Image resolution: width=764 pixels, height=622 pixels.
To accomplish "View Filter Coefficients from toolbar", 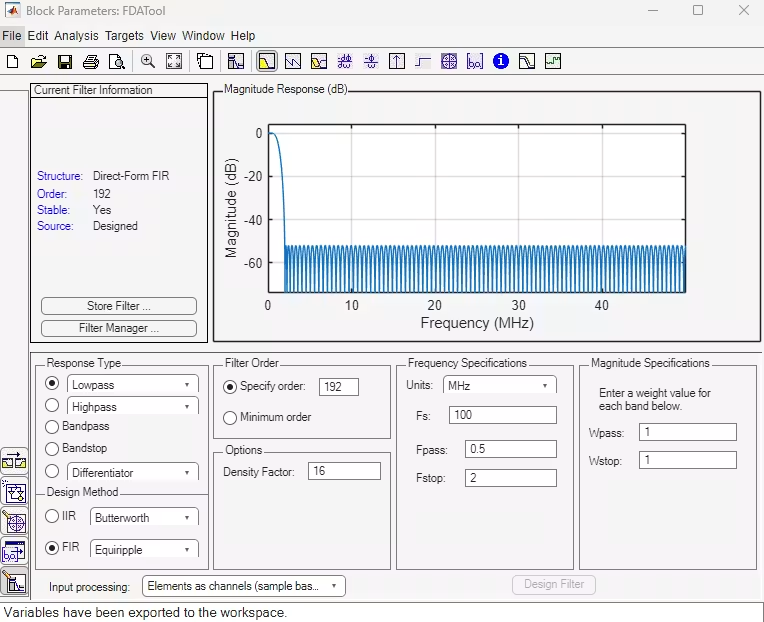I will (475, 61).
